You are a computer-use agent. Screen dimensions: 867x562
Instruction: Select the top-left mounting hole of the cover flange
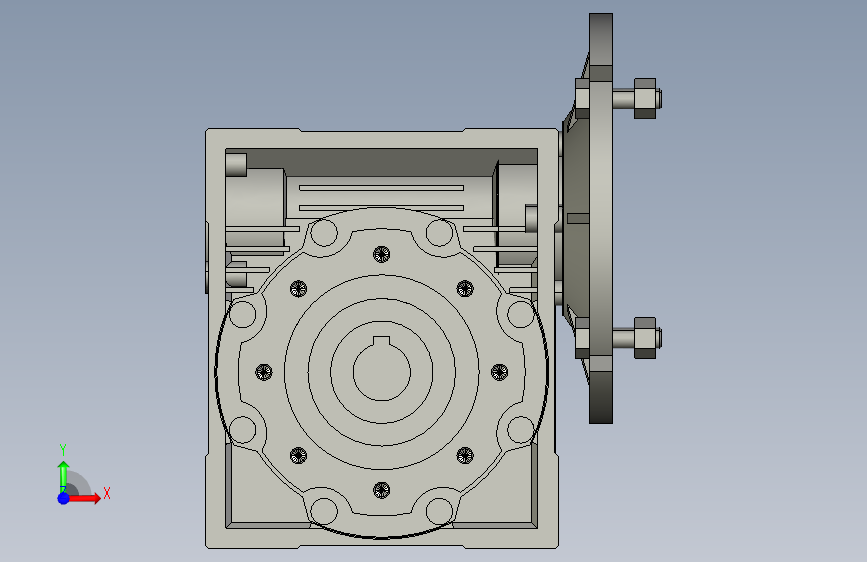click(324, 233)
